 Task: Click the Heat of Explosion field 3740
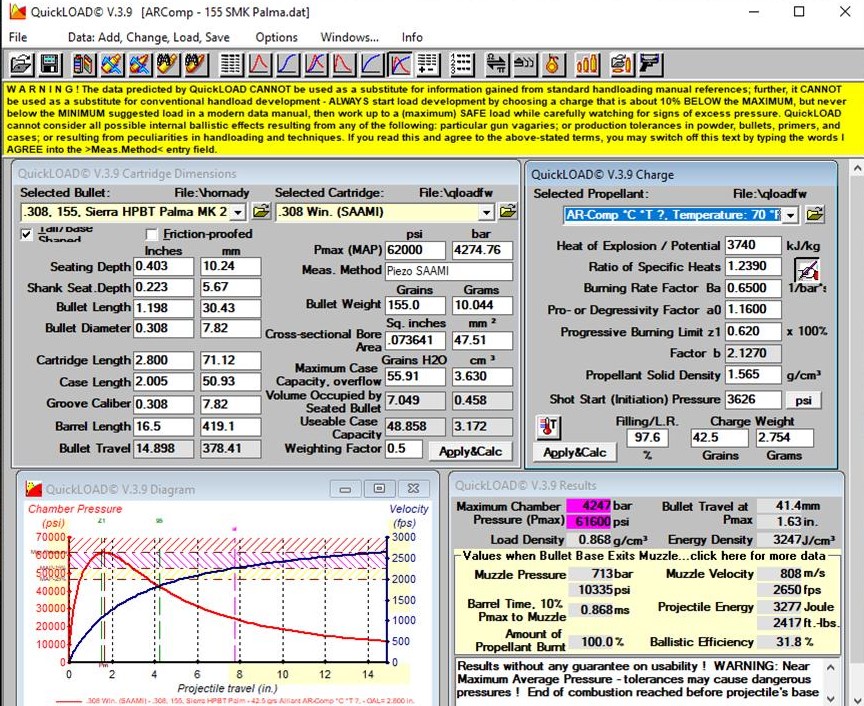[x=753, y=245]
